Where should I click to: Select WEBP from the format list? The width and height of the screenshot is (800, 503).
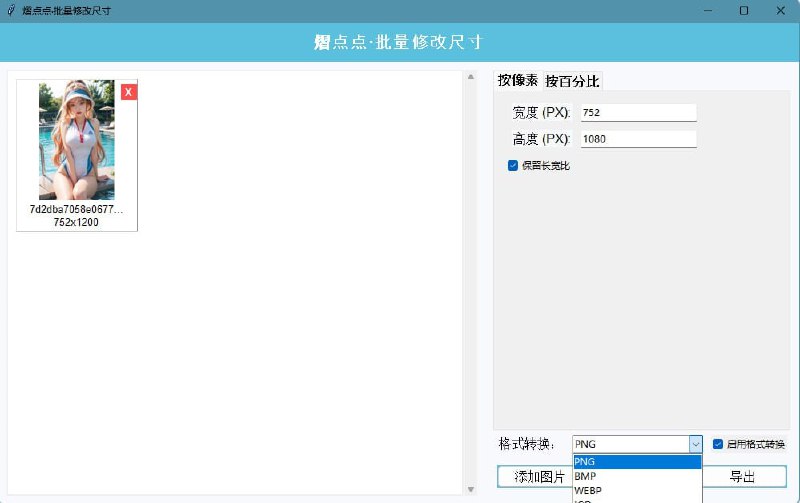(636, 491)
